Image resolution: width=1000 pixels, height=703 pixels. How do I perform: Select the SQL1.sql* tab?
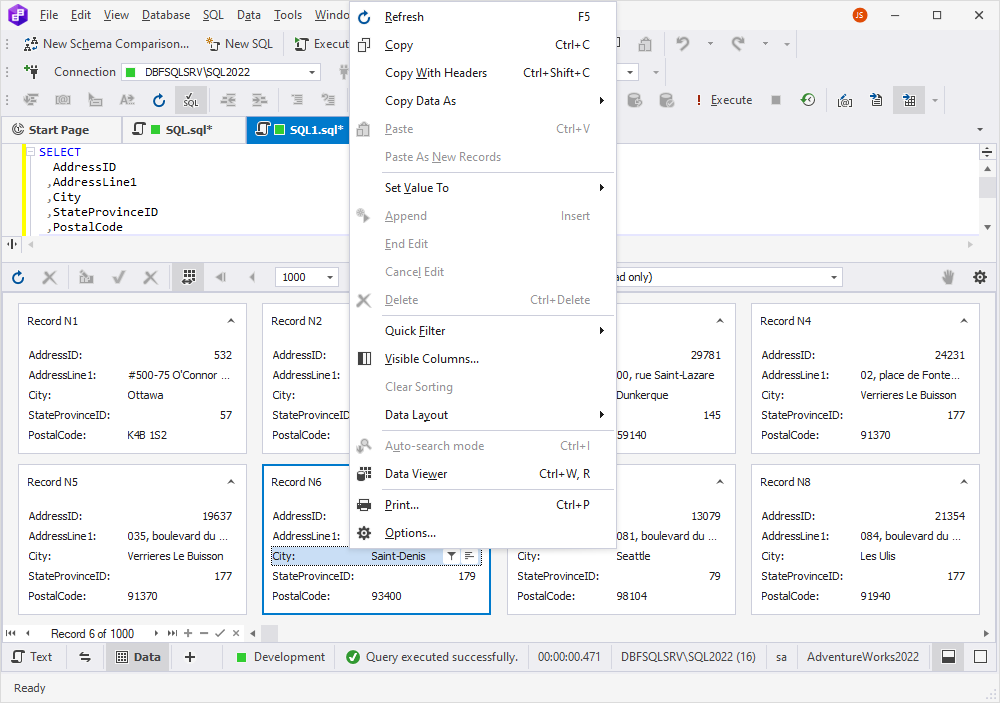coord(300,130)
